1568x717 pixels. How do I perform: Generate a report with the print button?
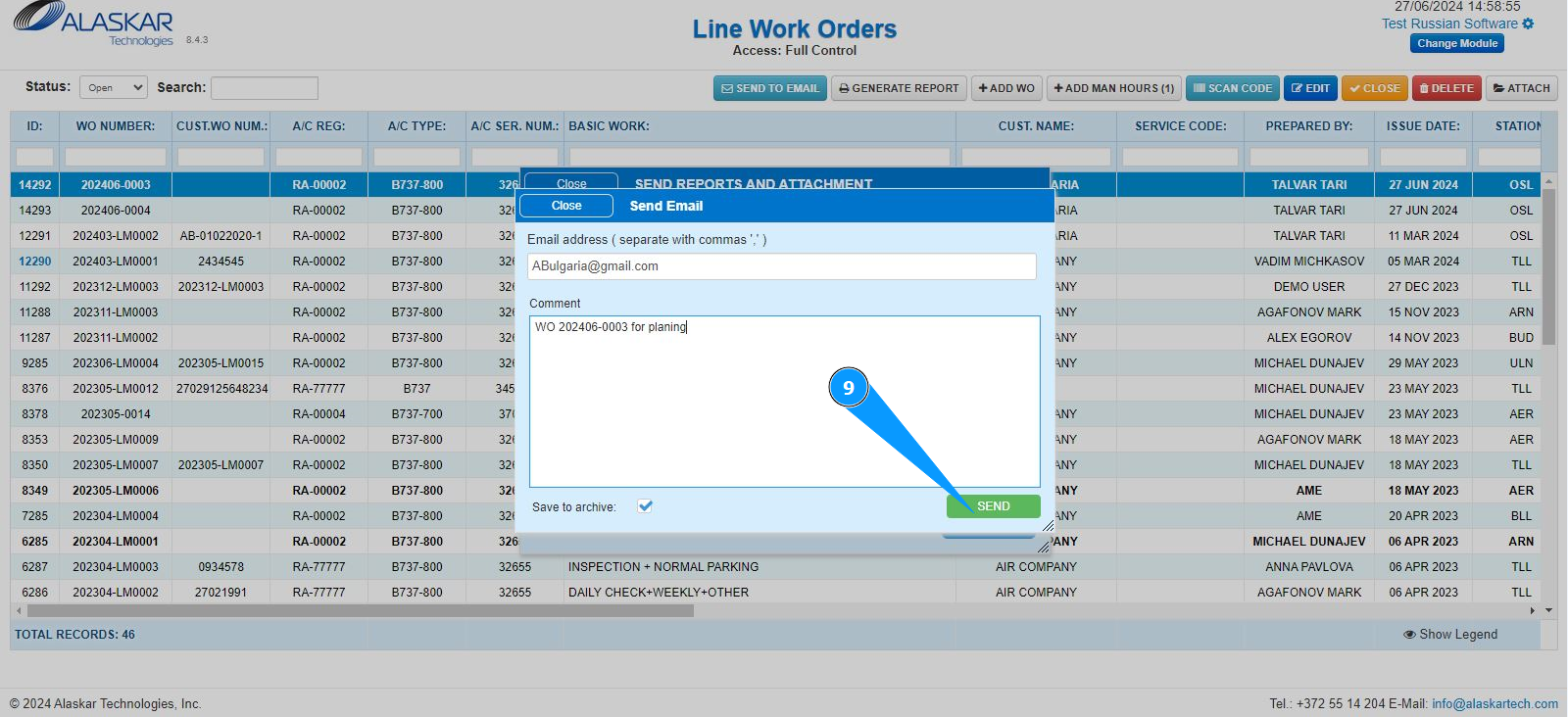point(899,88)
